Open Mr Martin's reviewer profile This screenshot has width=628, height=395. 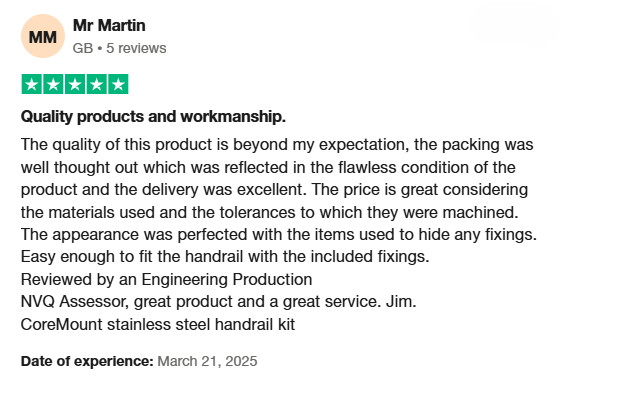click(109, 26)
